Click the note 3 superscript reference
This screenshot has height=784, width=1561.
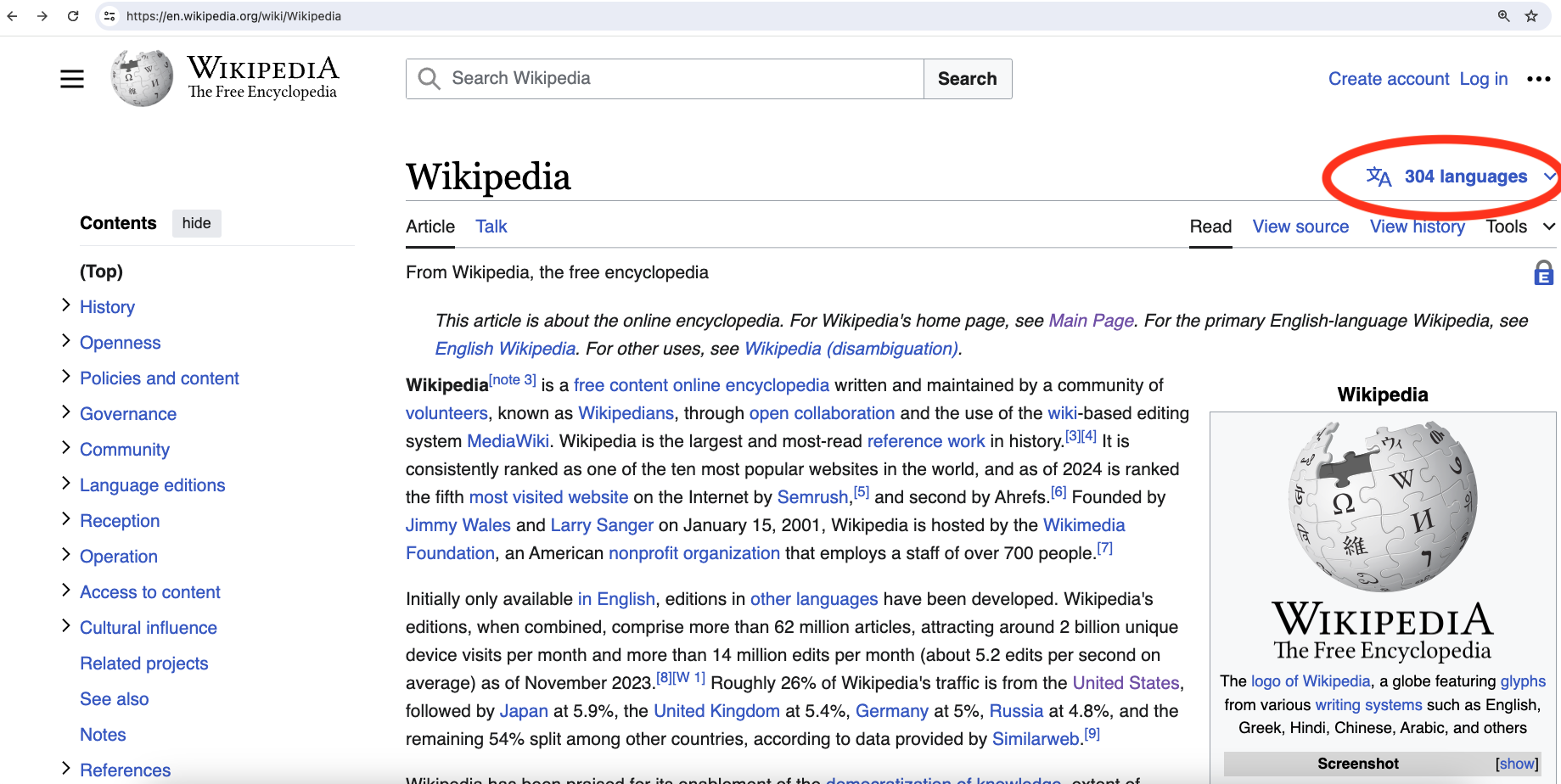click(513, 380)
